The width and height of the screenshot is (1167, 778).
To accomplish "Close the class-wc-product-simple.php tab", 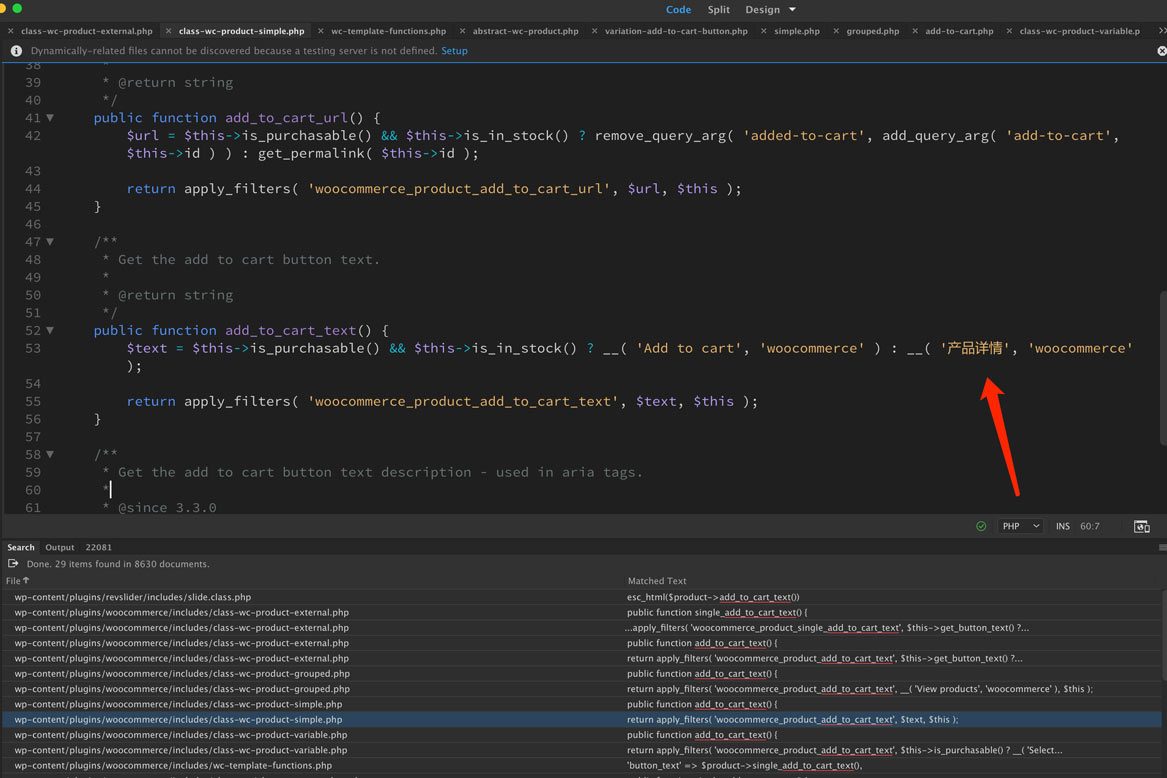I will [170, 31].
